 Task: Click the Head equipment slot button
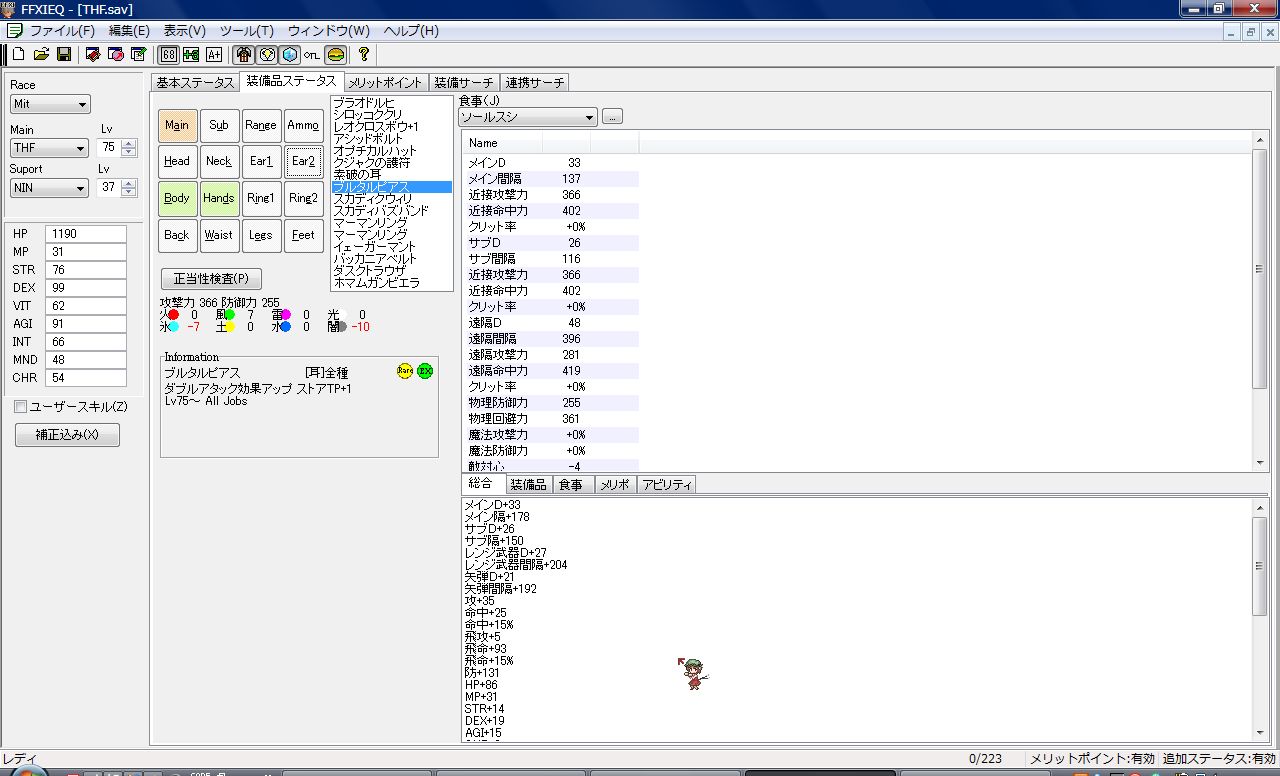[177, 161]
